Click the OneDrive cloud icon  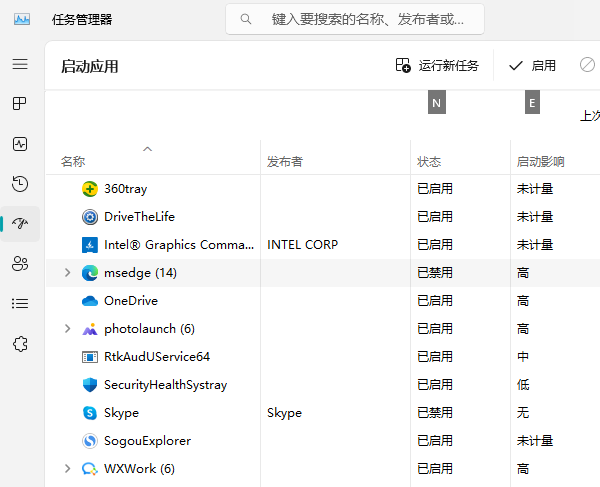click(90, 301)
